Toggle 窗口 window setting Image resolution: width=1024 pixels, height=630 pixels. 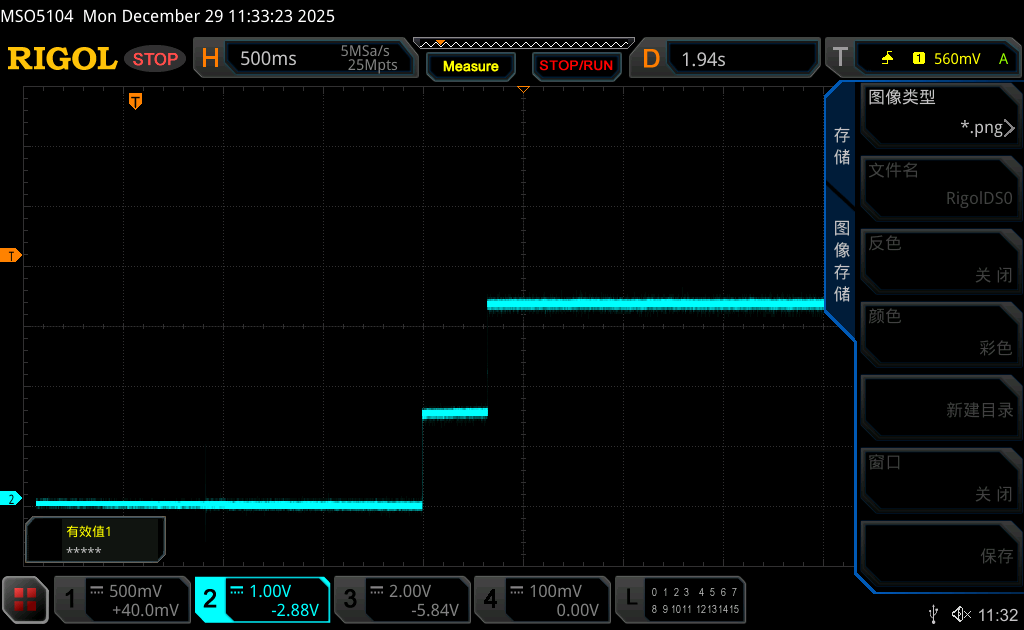pyautogui.click(x=940, y=479)
